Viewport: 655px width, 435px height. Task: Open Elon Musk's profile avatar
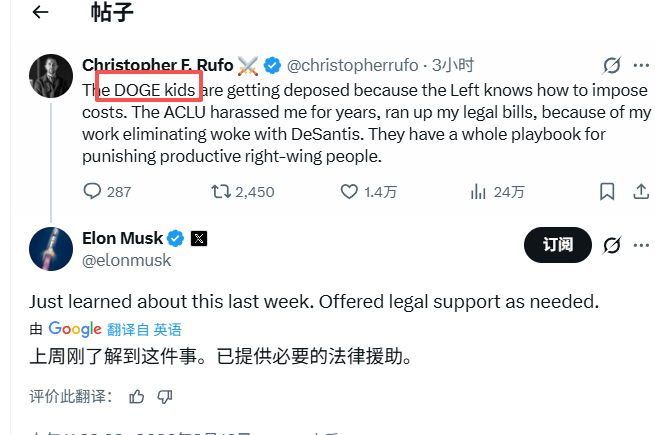coord(50,249)
